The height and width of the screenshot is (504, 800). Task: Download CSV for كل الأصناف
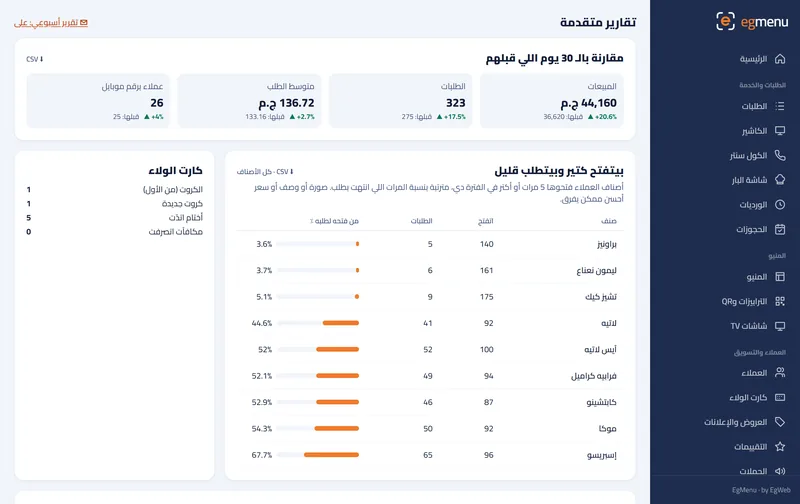[x=265, y=172]
